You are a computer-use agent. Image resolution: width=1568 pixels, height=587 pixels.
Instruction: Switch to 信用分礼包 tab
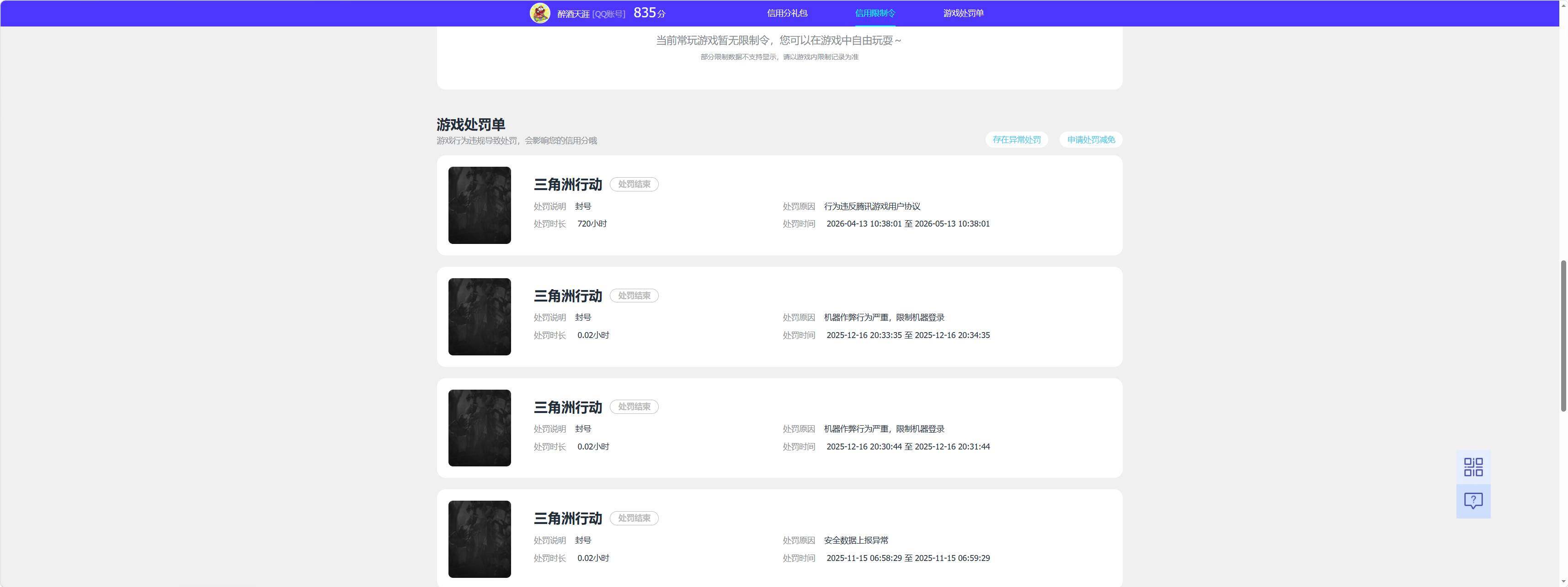coord(786,13)
